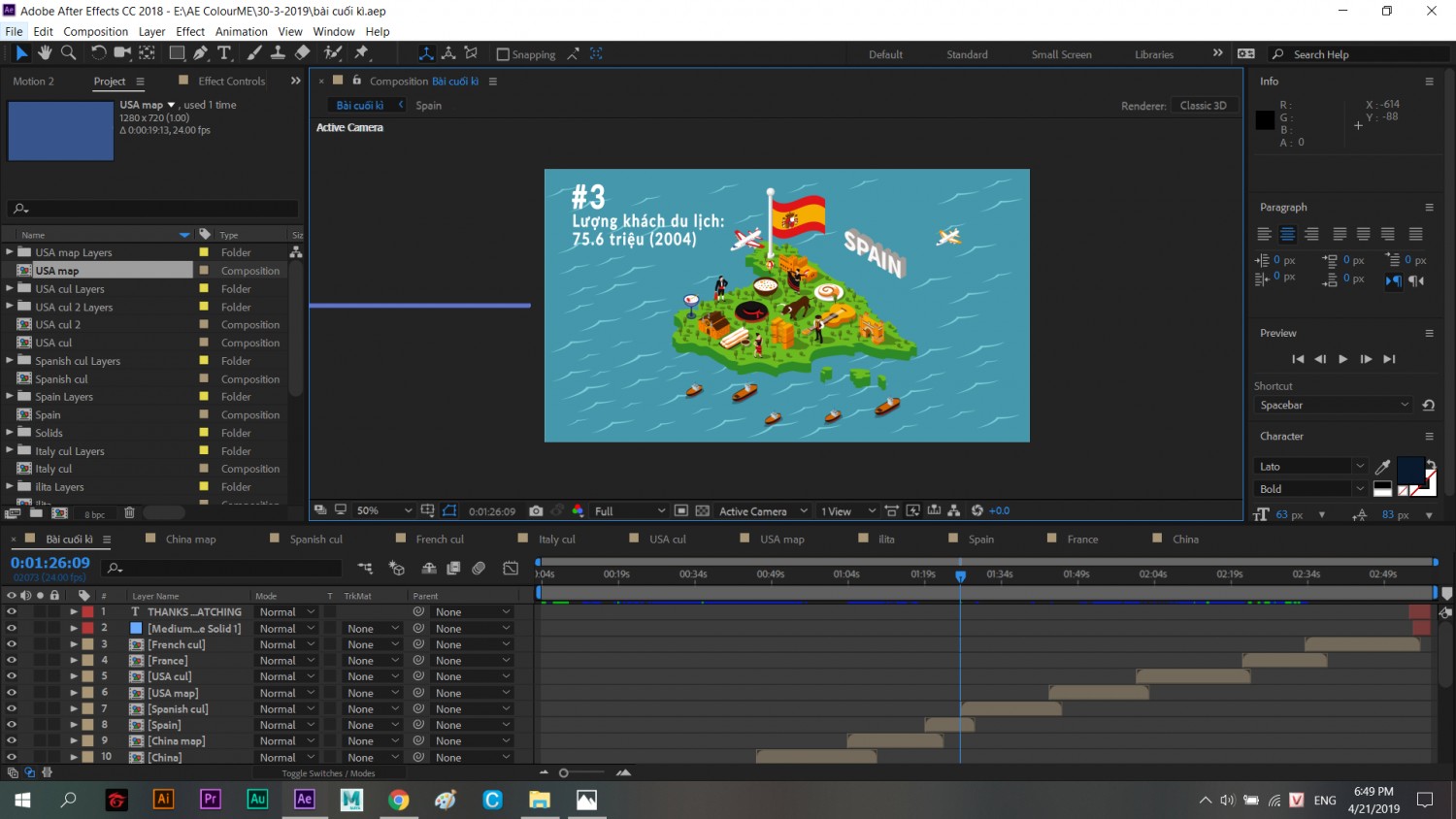Open the viewer magnification 50% dropdown
Viewport: 1456px width, 819px height.
pyautogui.click(x=383, y=510)
